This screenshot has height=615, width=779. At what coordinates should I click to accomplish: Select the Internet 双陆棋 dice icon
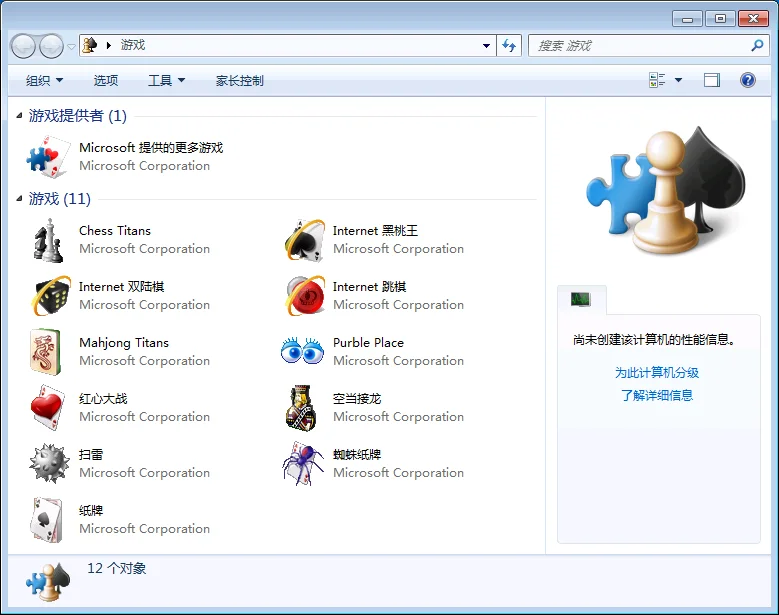coord(47,296)
